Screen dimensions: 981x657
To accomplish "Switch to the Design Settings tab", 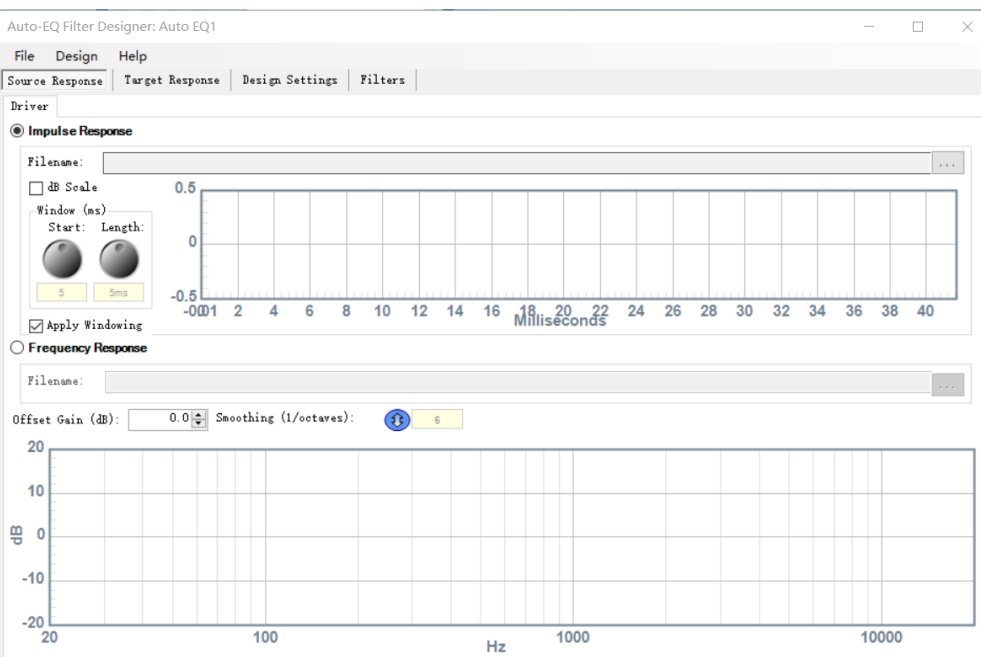I will point(290,80).
